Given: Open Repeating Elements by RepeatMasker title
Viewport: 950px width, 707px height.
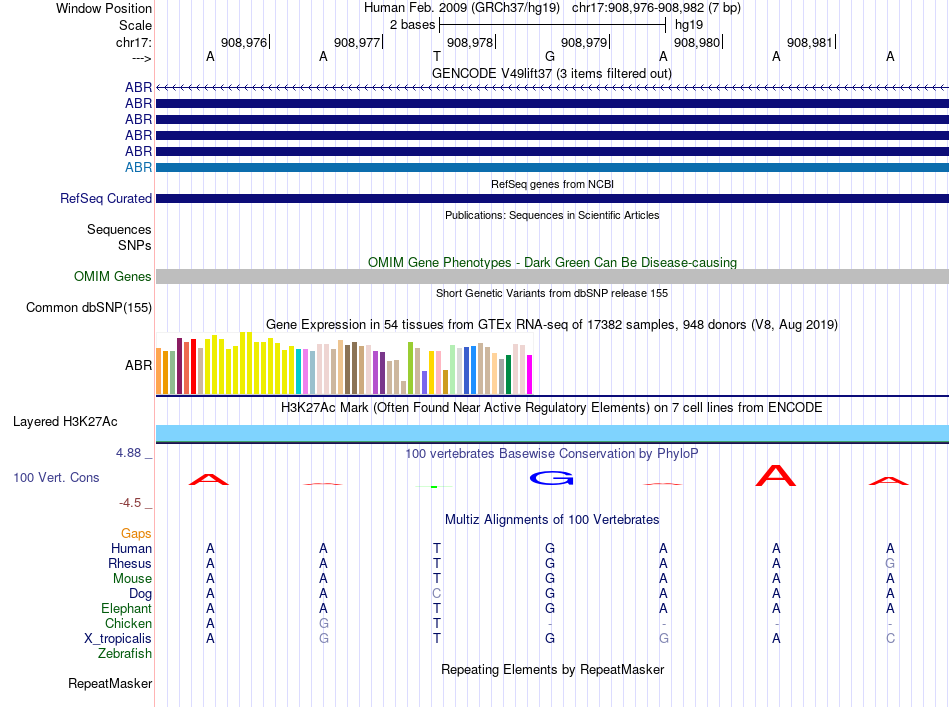Looking at the screenshot, I should point(552,670).
